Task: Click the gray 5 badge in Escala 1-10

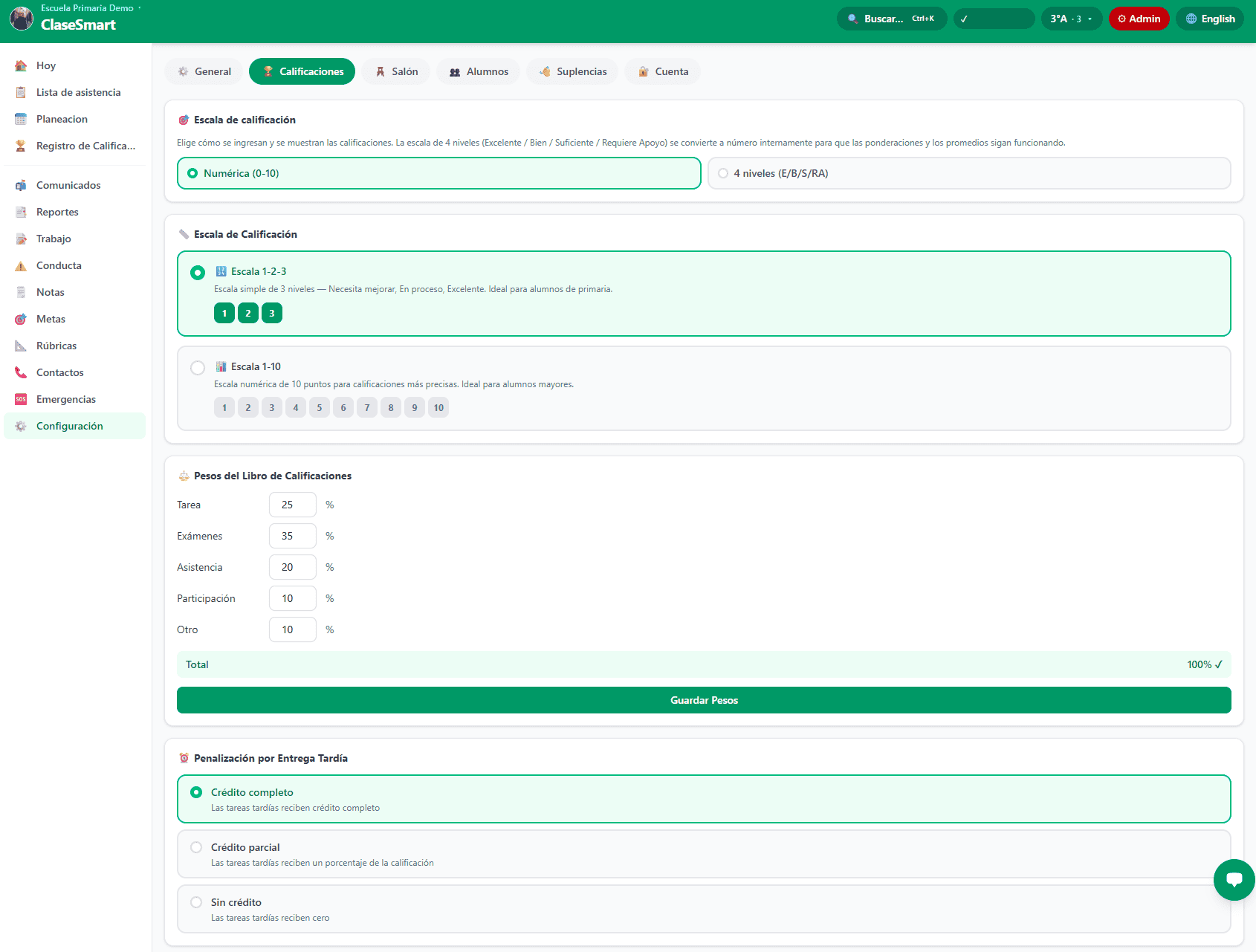Action: tap(320, 407)
